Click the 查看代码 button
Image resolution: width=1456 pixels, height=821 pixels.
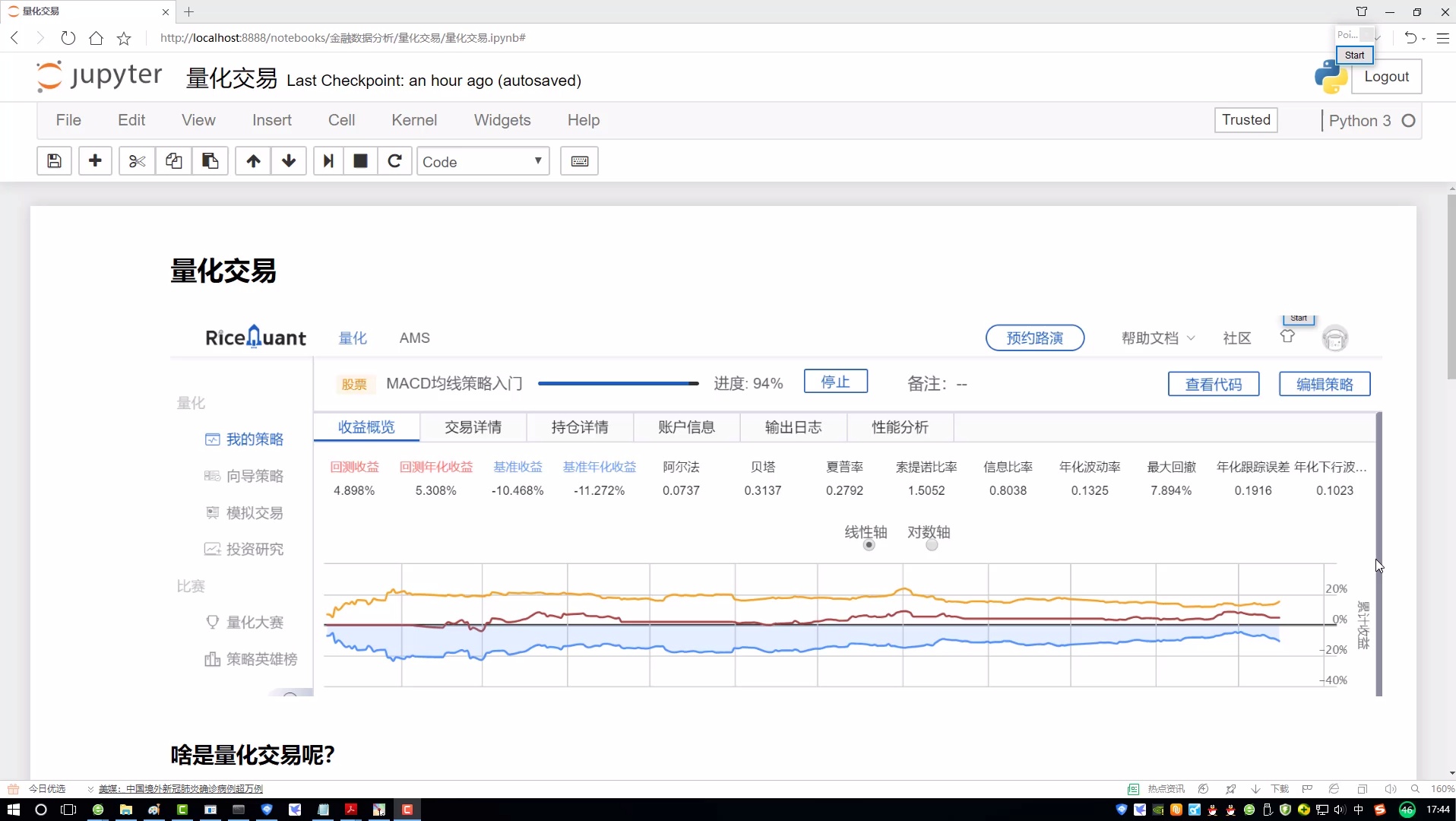[x=1213, y=384]
